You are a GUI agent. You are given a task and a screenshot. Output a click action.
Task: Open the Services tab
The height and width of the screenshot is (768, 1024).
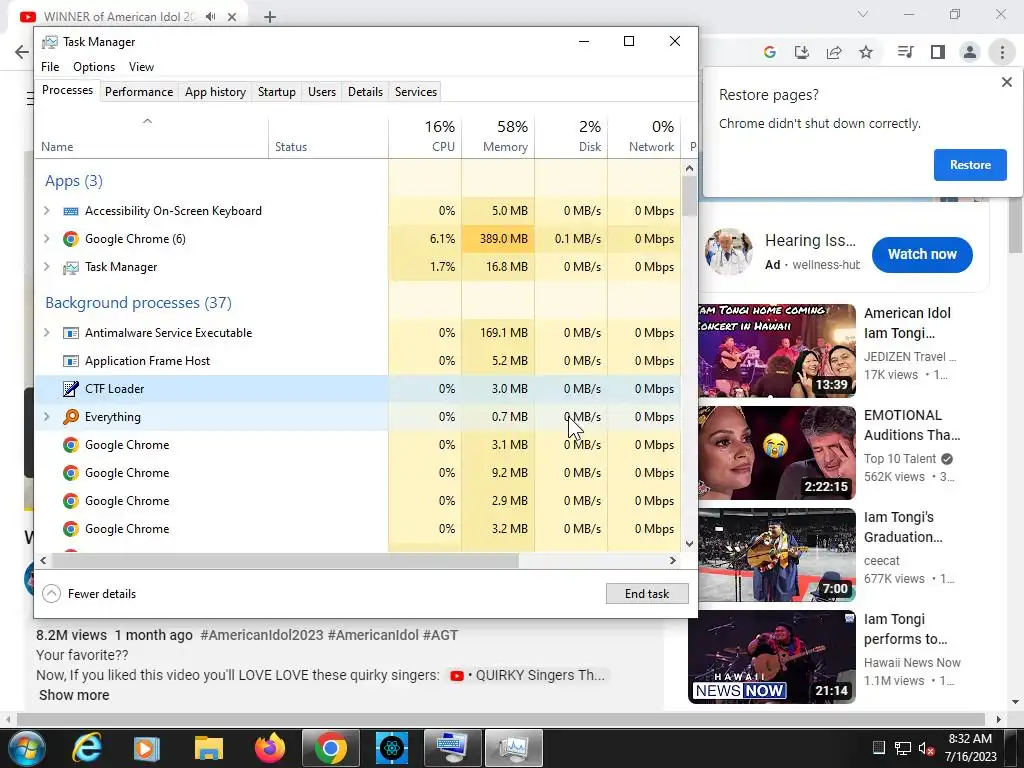coord(416,92)
